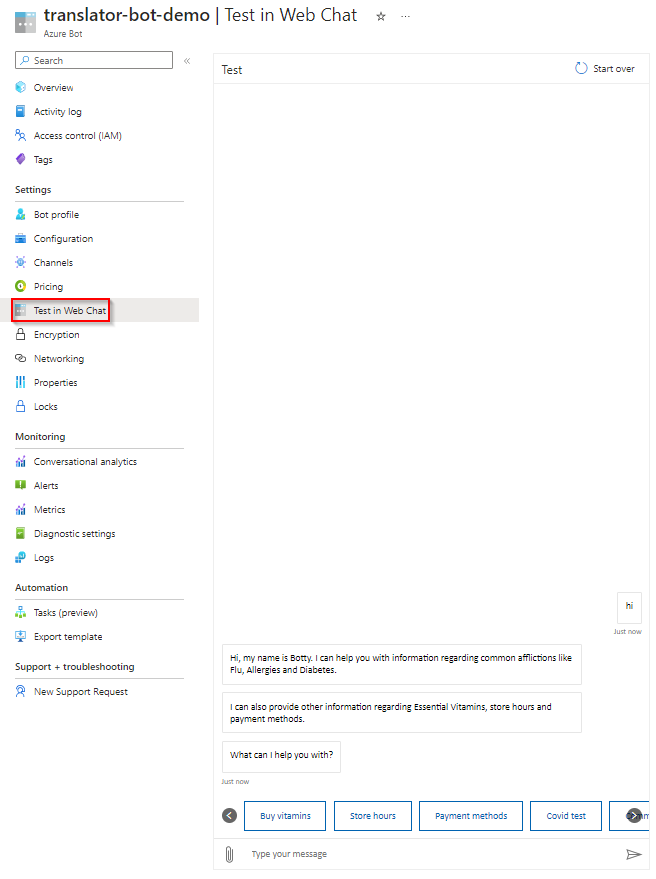Open the New Support Request entry
The width and height of the screenshot is (656, 879).
[81, 692]
